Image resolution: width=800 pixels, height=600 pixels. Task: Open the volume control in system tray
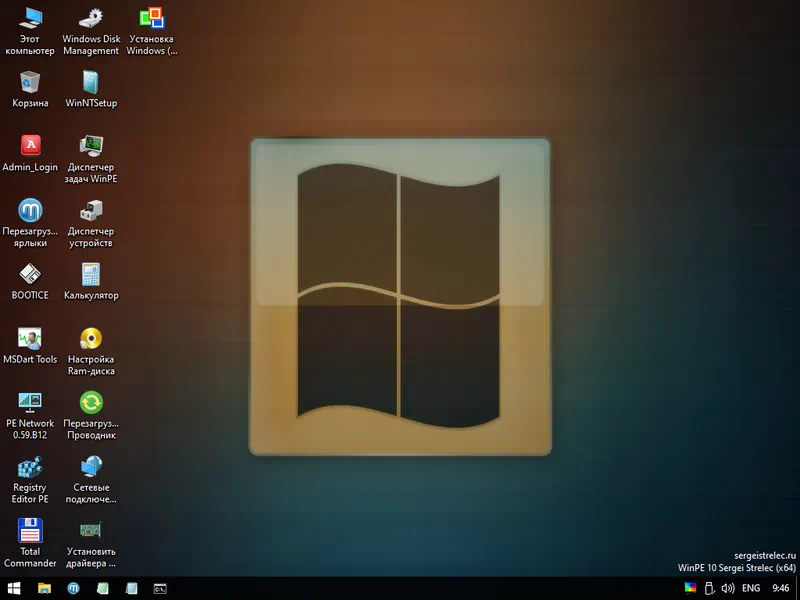[728, 588]
